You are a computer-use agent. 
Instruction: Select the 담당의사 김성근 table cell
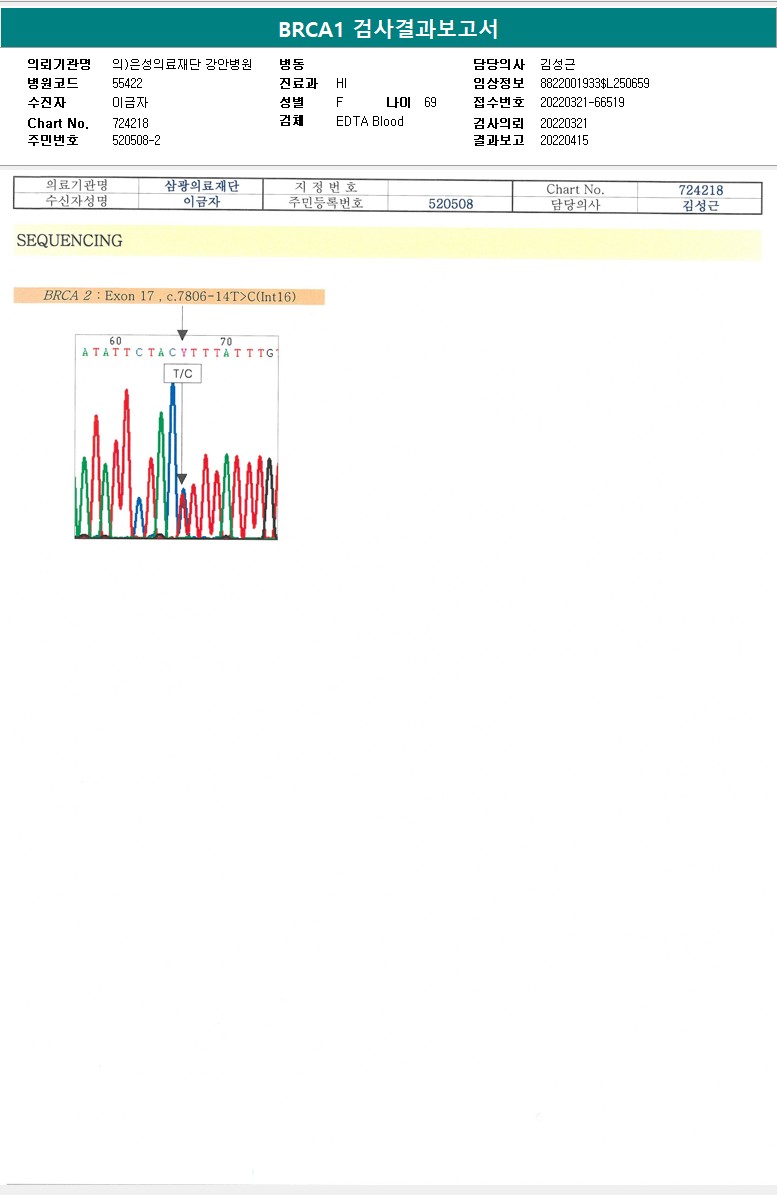pyautogui.click(x=700, y=206)
